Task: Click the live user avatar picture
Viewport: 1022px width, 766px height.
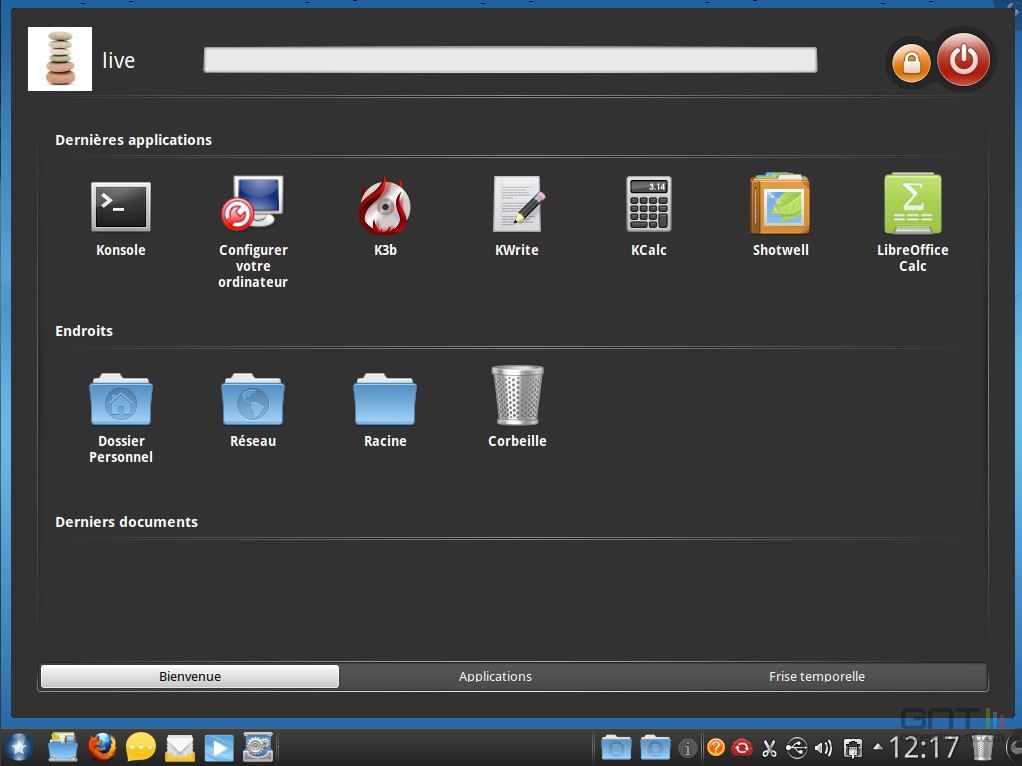Action: (x=60, y=59)
